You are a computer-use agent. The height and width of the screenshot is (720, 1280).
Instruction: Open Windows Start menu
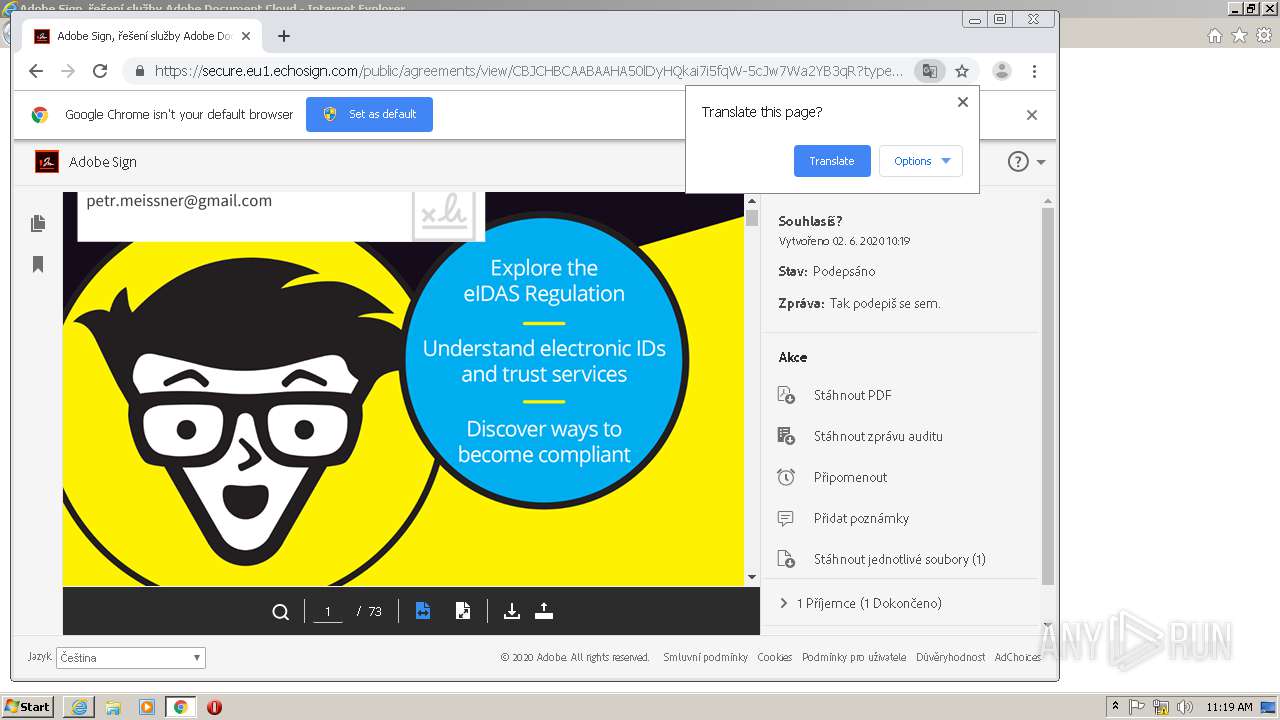pos(28,706)
